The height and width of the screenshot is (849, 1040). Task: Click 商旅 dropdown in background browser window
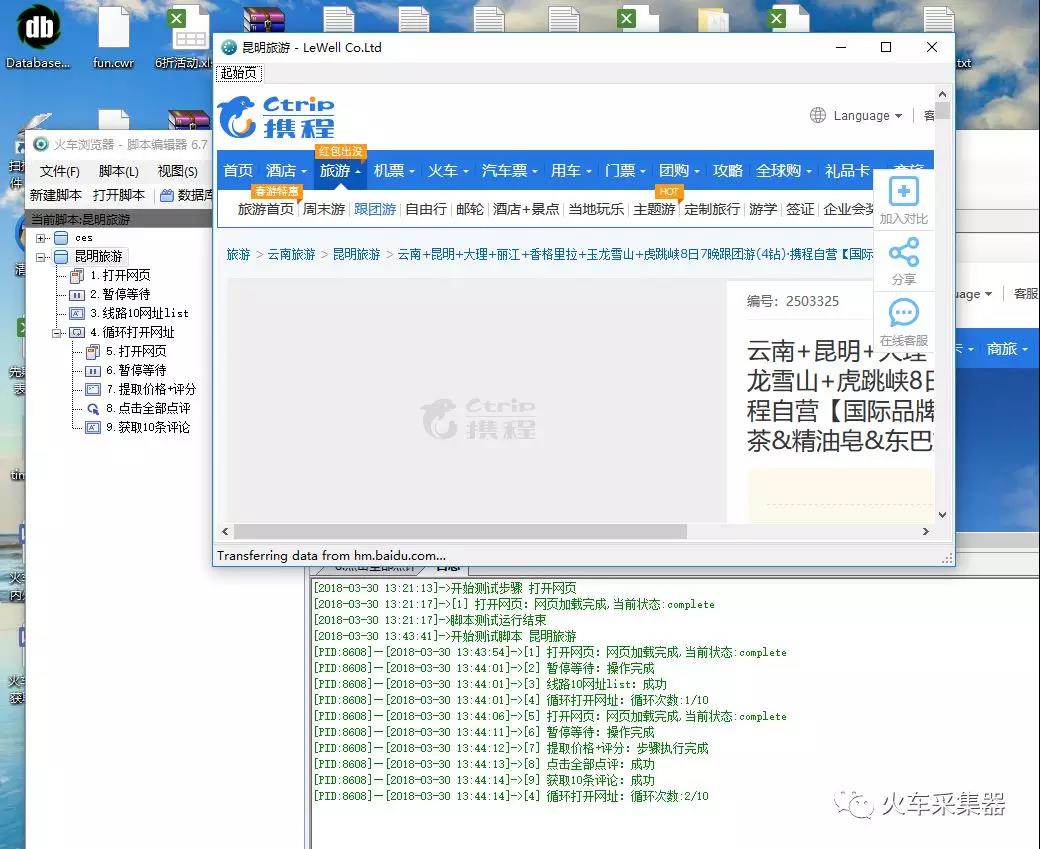click(x=1006, y=348)
